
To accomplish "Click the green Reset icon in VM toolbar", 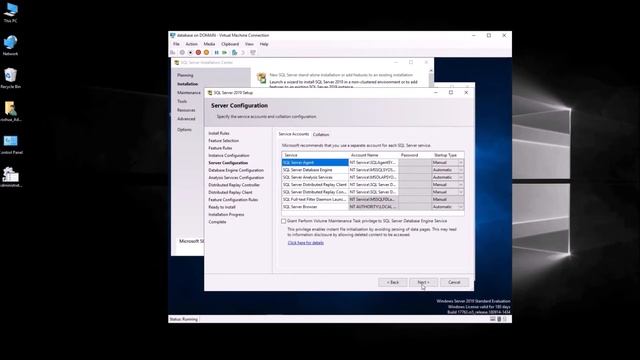I will click(x=224, y=52).
